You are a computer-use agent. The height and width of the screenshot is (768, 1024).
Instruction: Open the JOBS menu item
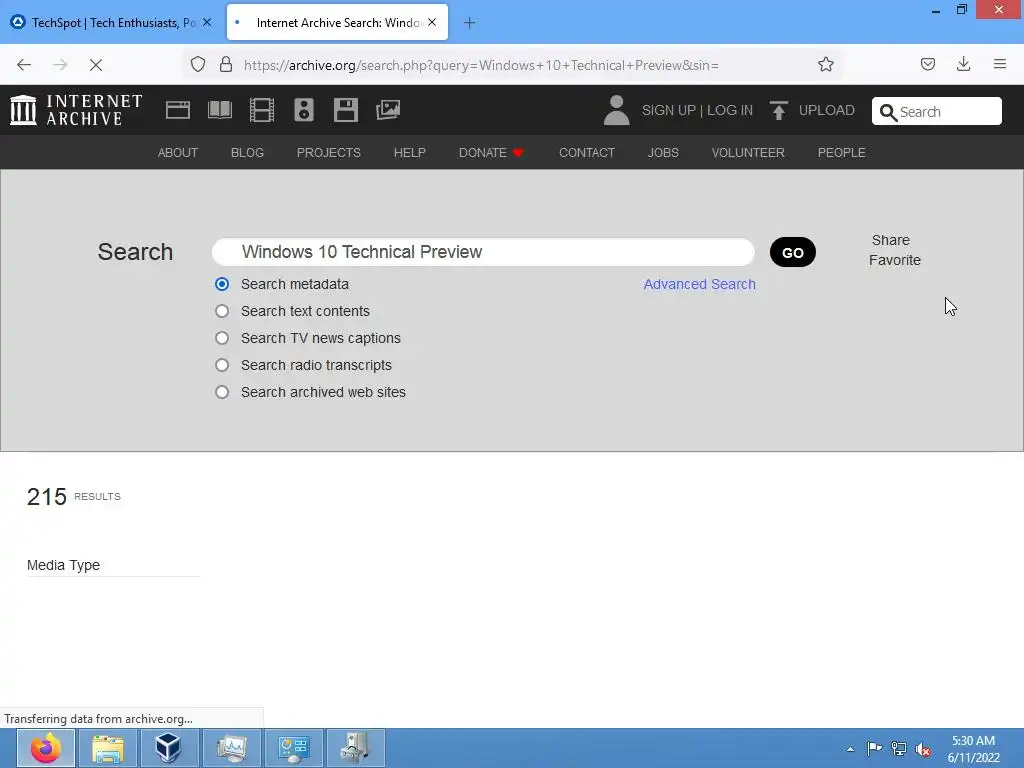[x=663, y=153]
